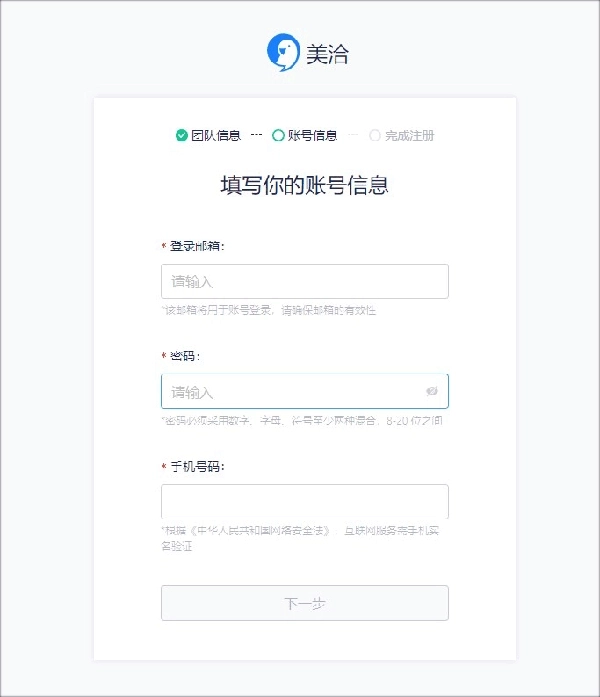Go back to the 团队信息 step
Screen dimensions: 600x697
point(216,135)
